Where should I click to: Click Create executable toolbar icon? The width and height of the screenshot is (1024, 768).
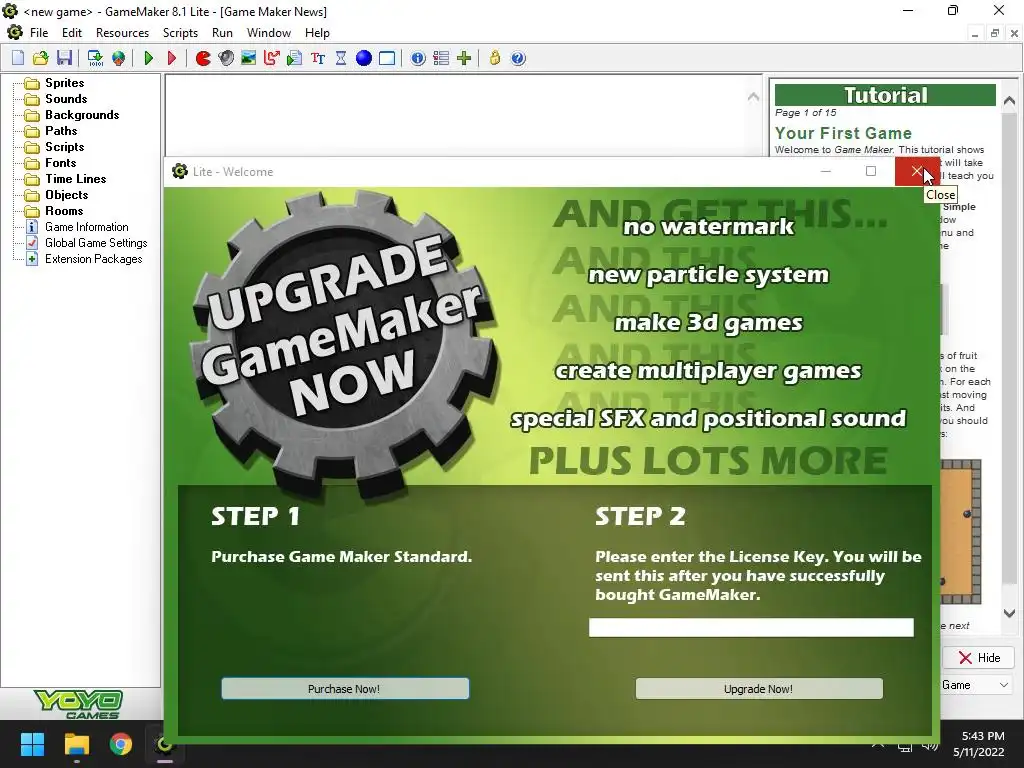coord(95,58)
